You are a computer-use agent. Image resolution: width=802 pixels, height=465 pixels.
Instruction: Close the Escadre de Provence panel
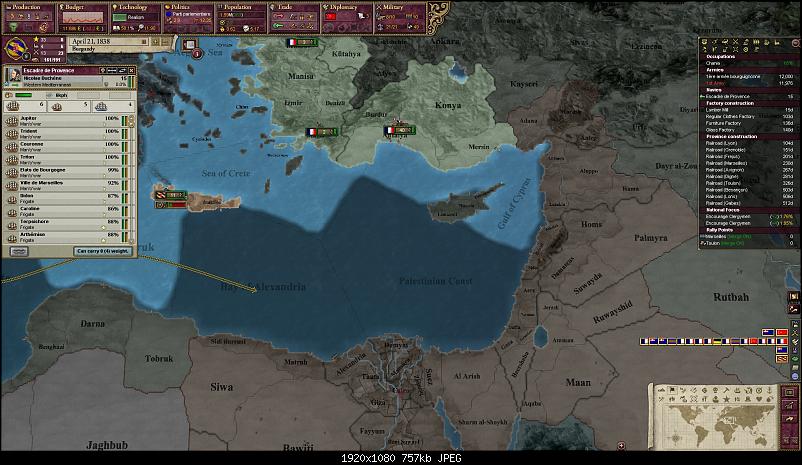(x=131, y=70)
